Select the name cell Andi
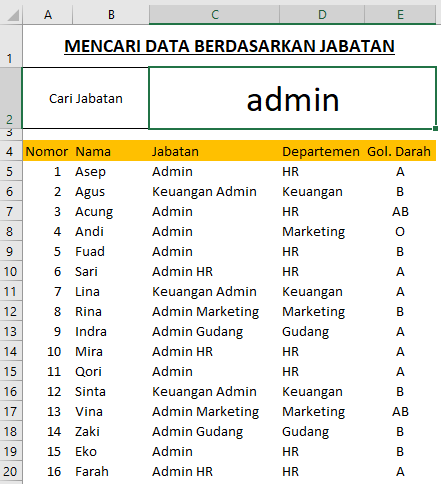441x484 pixels. point(111,231)
